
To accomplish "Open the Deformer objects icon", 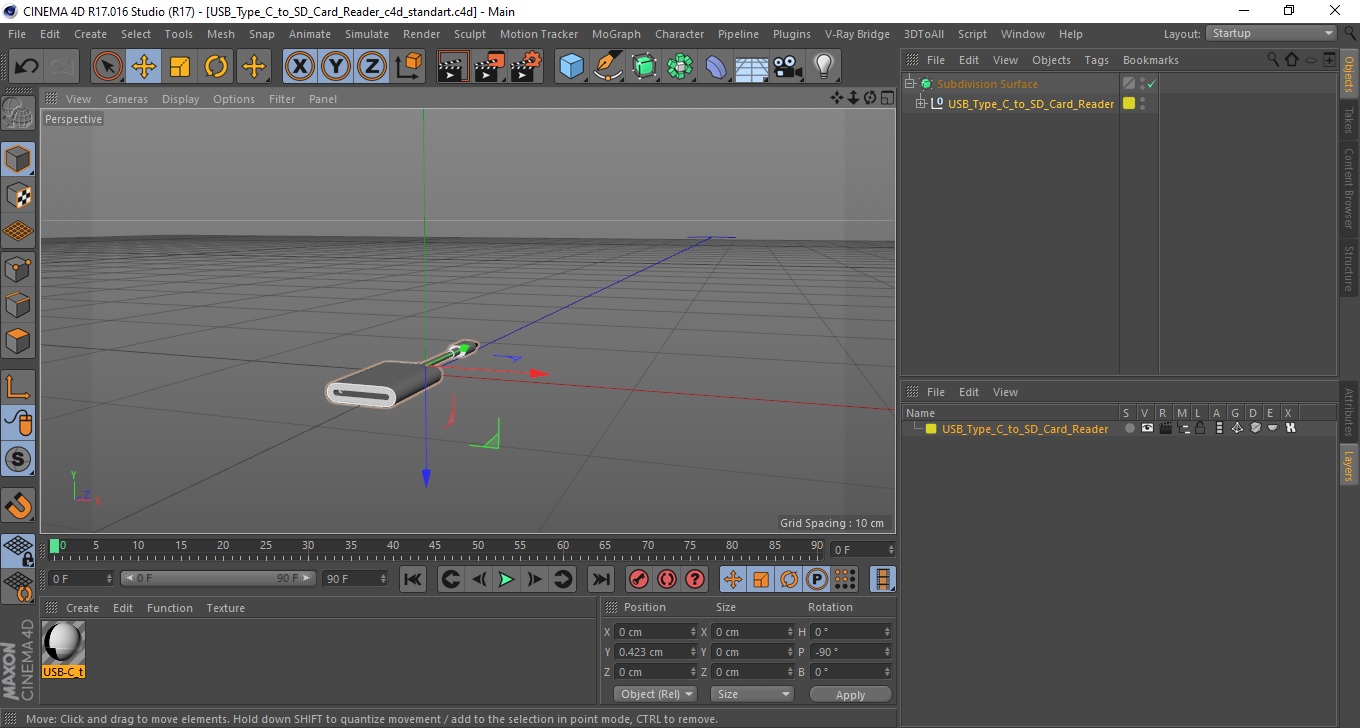I will 716,67.
